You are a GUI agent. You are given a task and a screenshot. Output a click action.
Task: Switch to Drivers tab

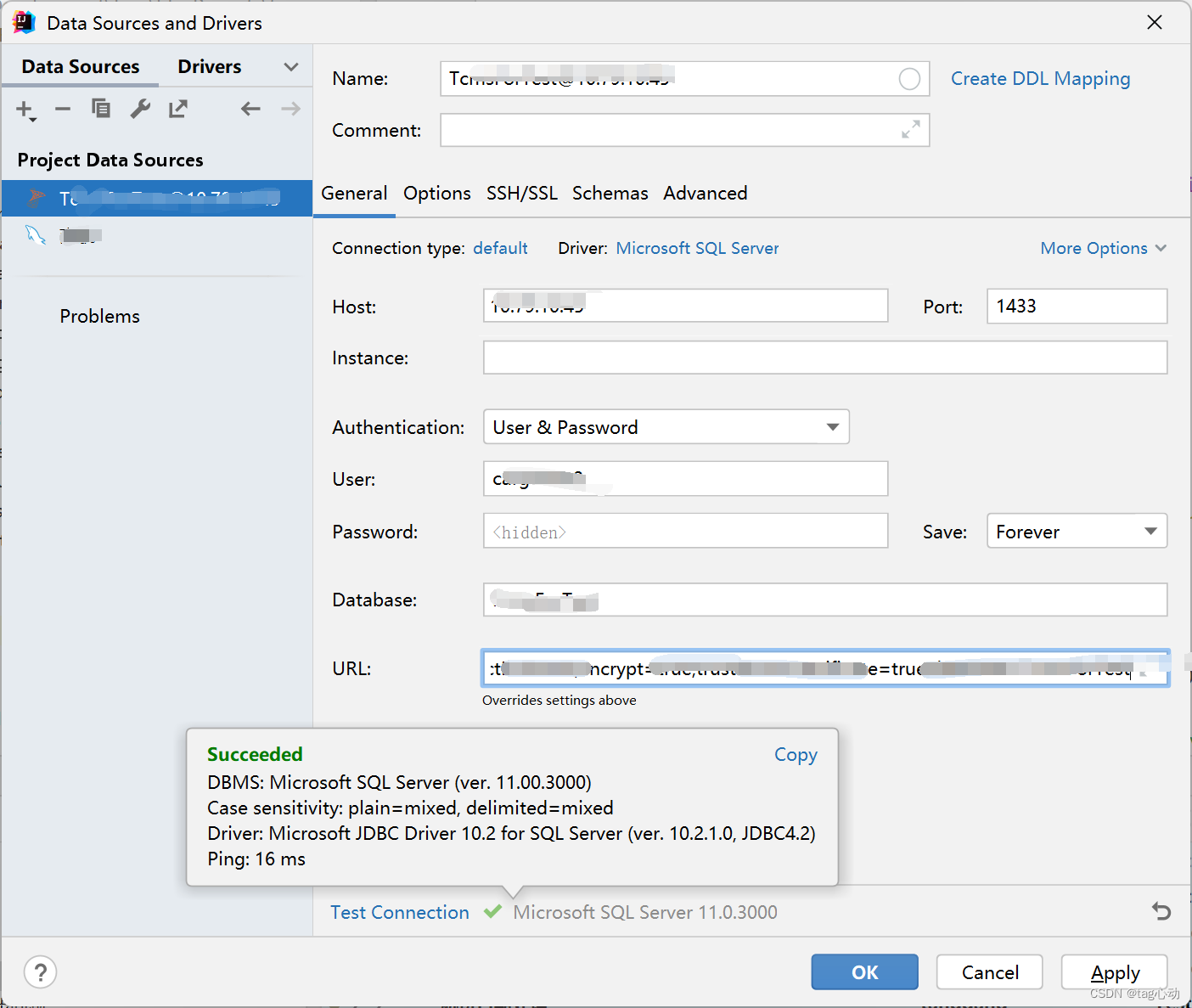tap(210, 67)
